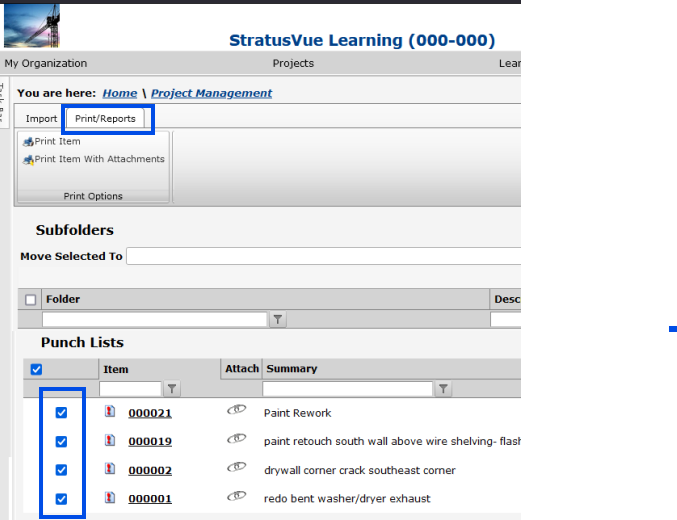Viewport: 677px width, 520px height.
Task: Sort by the Summary column header
Action: click(292, 369)
